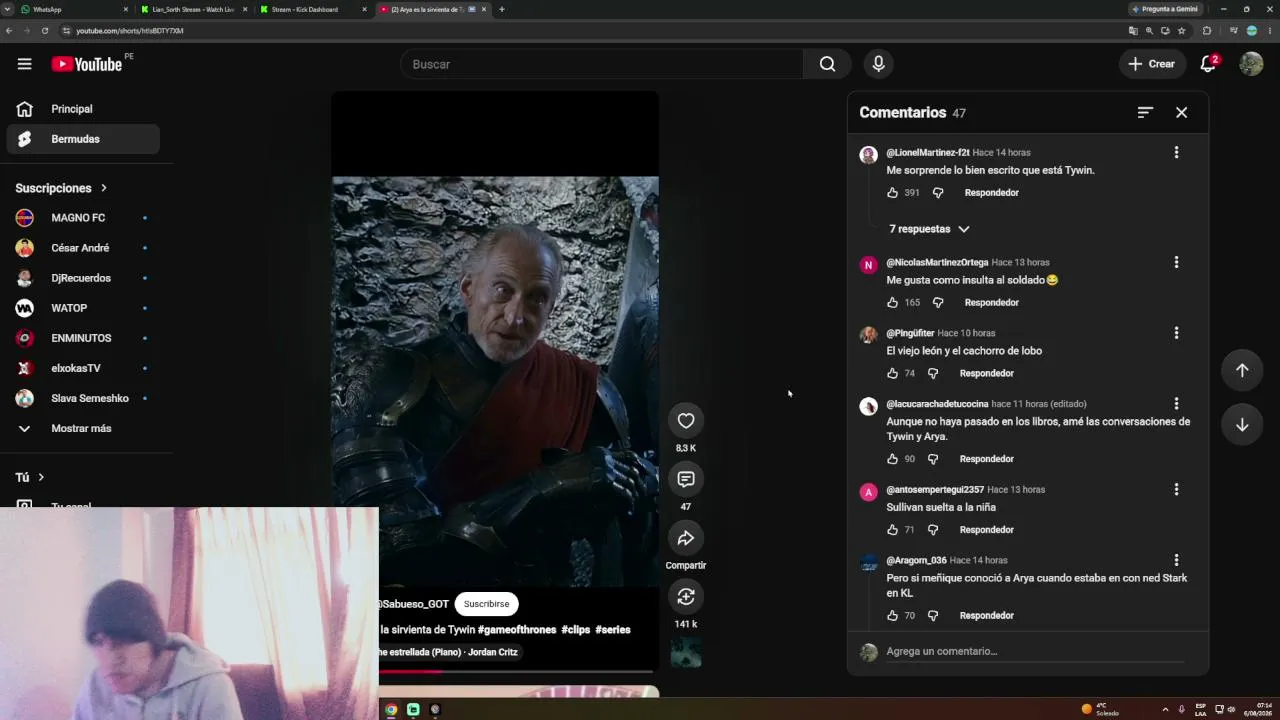Expand the Suscripciones section chevron
Image resolution: width=1280 pixels, height=720 pixels.
pos(103,188)
